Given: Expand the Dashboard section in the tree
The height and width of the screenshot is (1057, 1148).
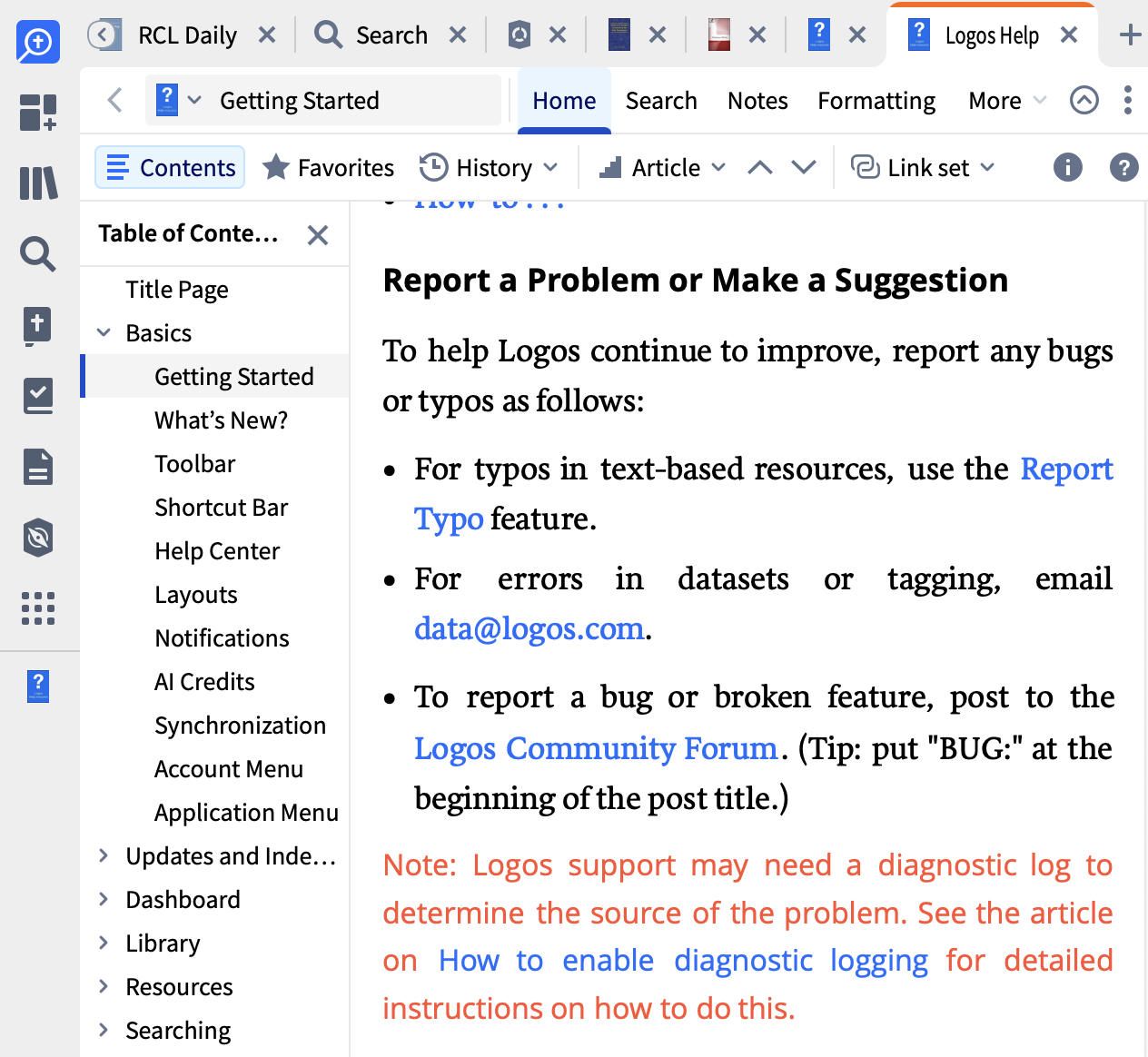Looking at the screenshot, I should (104, 900).
